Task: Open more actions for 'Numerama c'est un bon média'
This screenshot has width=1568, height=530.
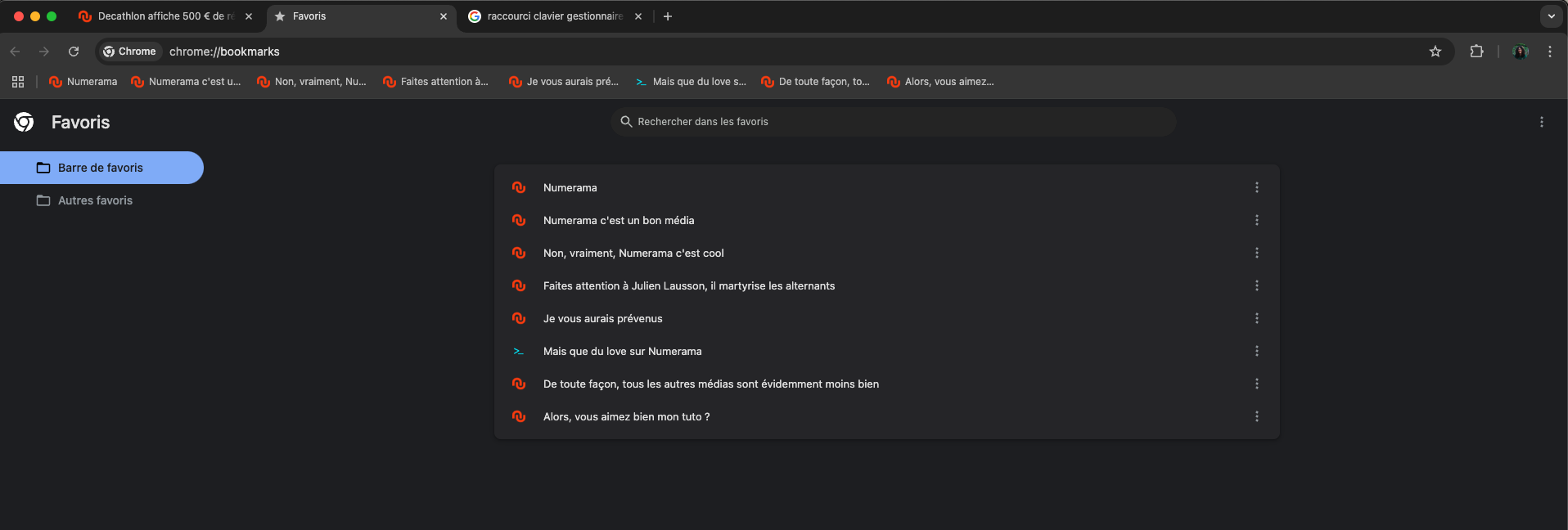Action: click(1257, 220)
